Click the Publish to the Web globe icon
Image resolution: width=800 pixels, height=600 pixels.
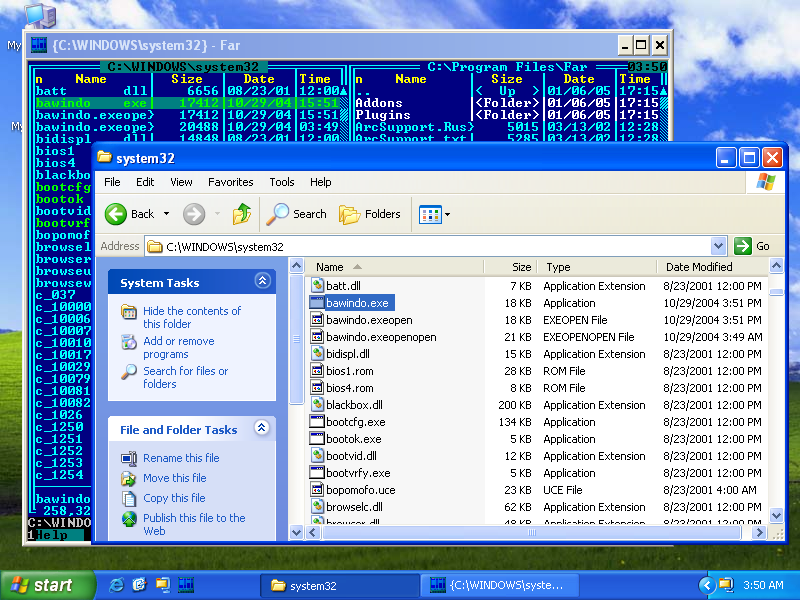tap(129, 519)
